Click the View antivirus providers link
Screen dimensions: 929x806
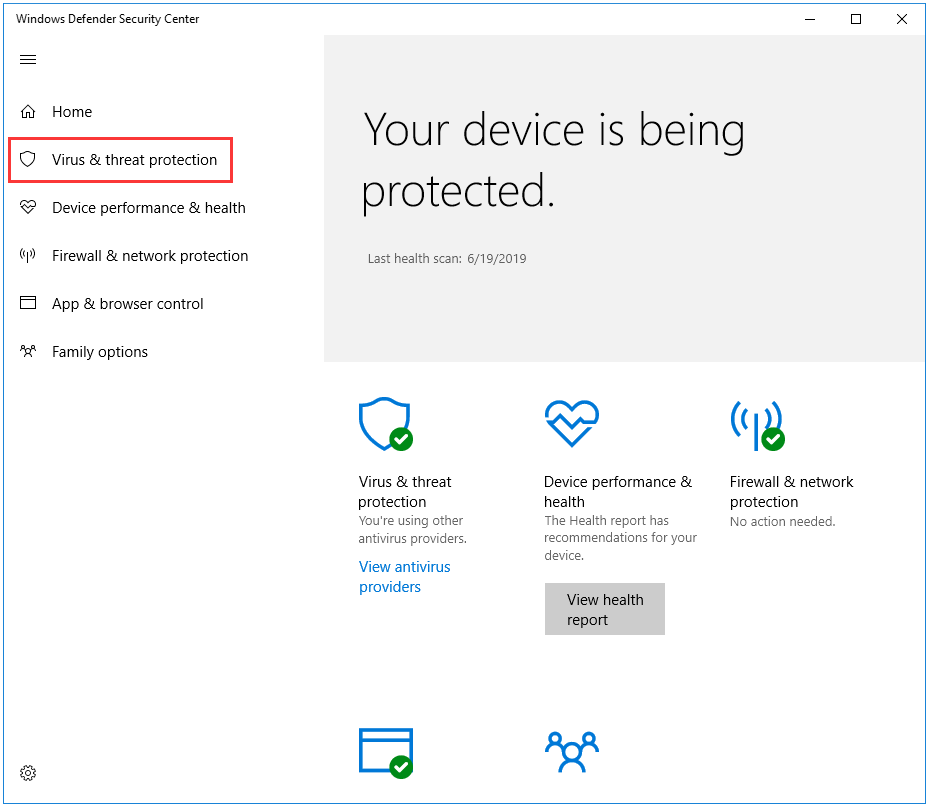coord(405,577)
